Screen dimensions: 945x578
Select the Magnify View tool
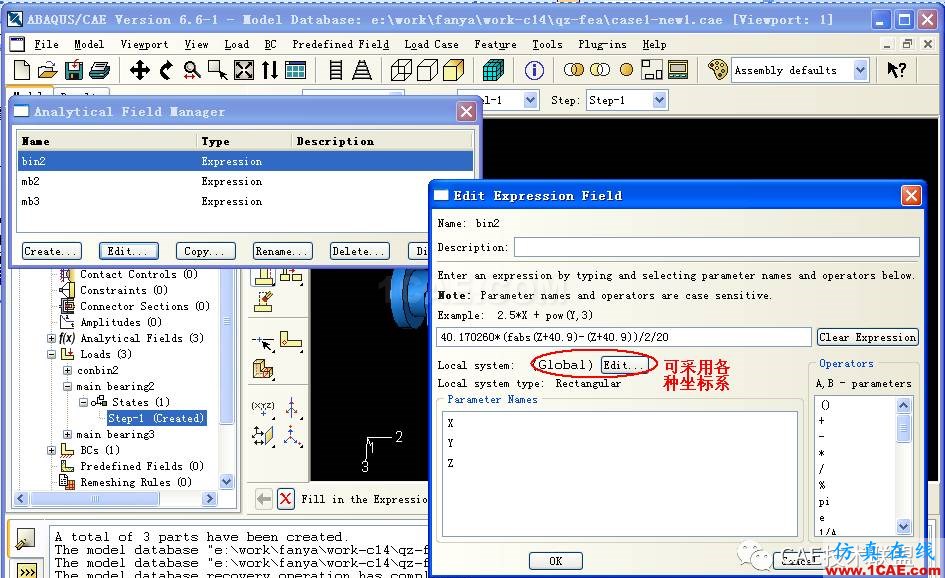tap(192, 70)
